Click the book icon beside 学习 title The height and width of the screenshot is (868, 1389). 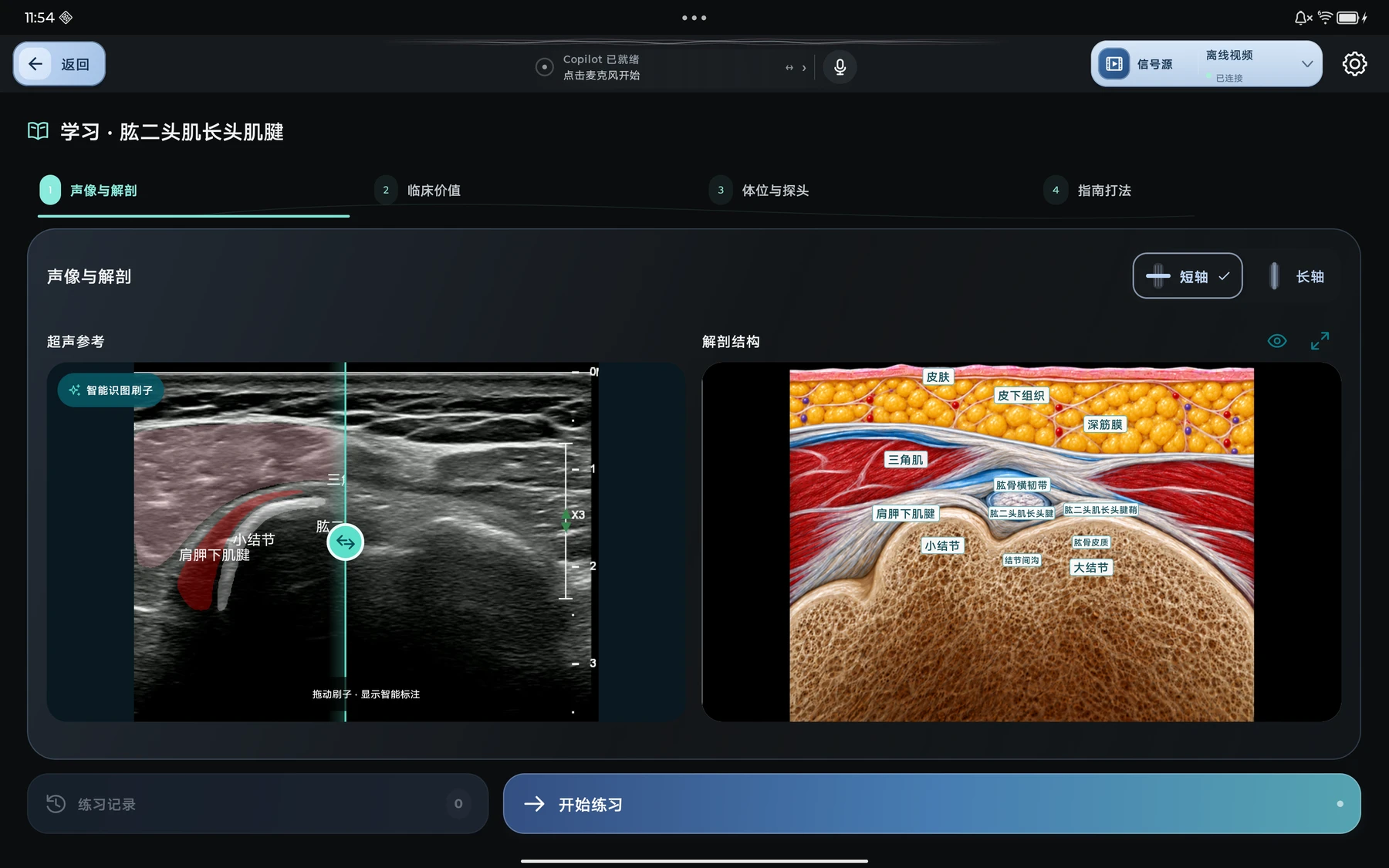click(x=38, y=131)
